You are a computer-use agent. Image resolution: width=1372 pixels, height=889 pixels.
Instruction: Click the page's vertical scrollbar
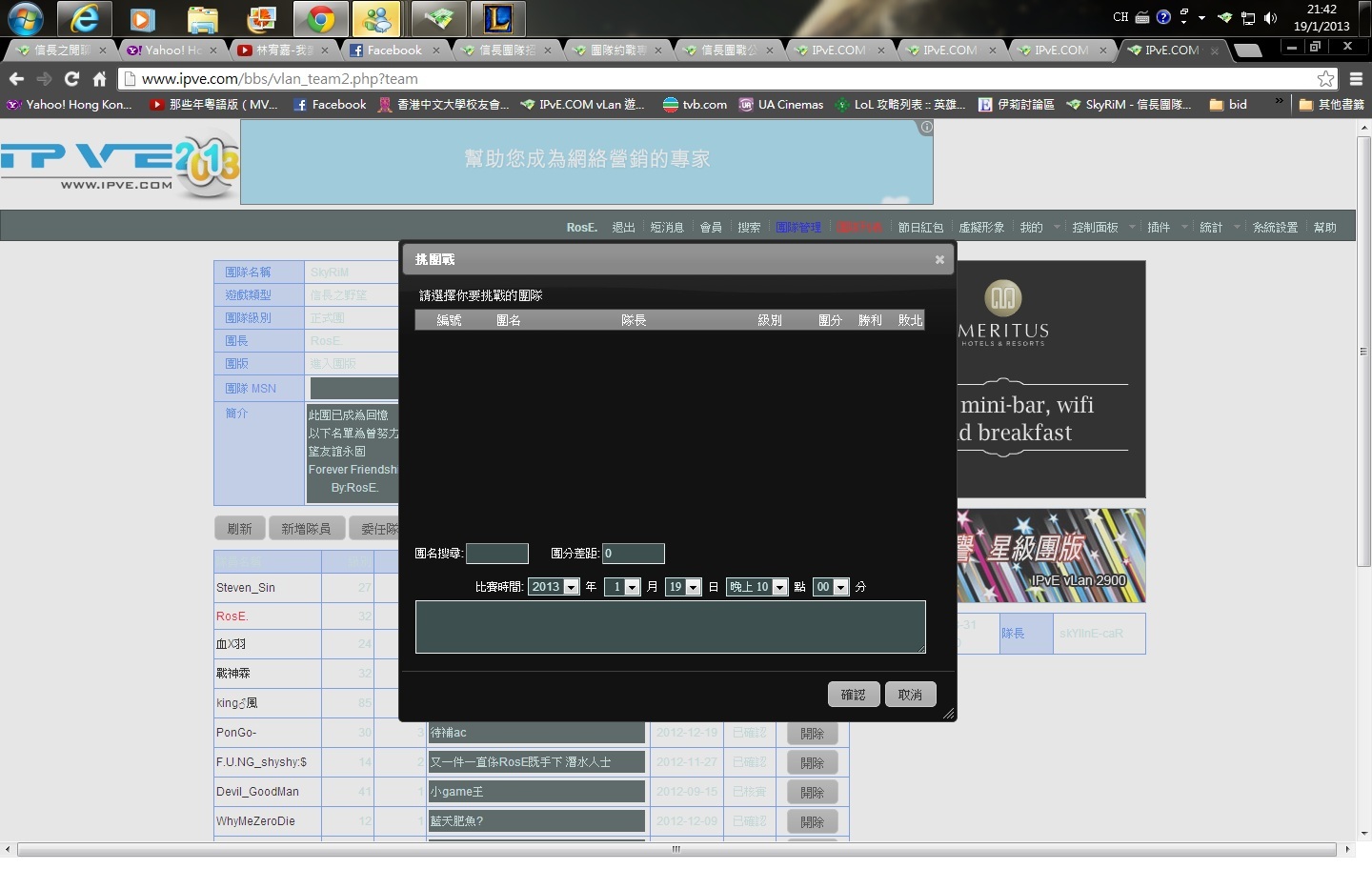[x=1364, y=353]
